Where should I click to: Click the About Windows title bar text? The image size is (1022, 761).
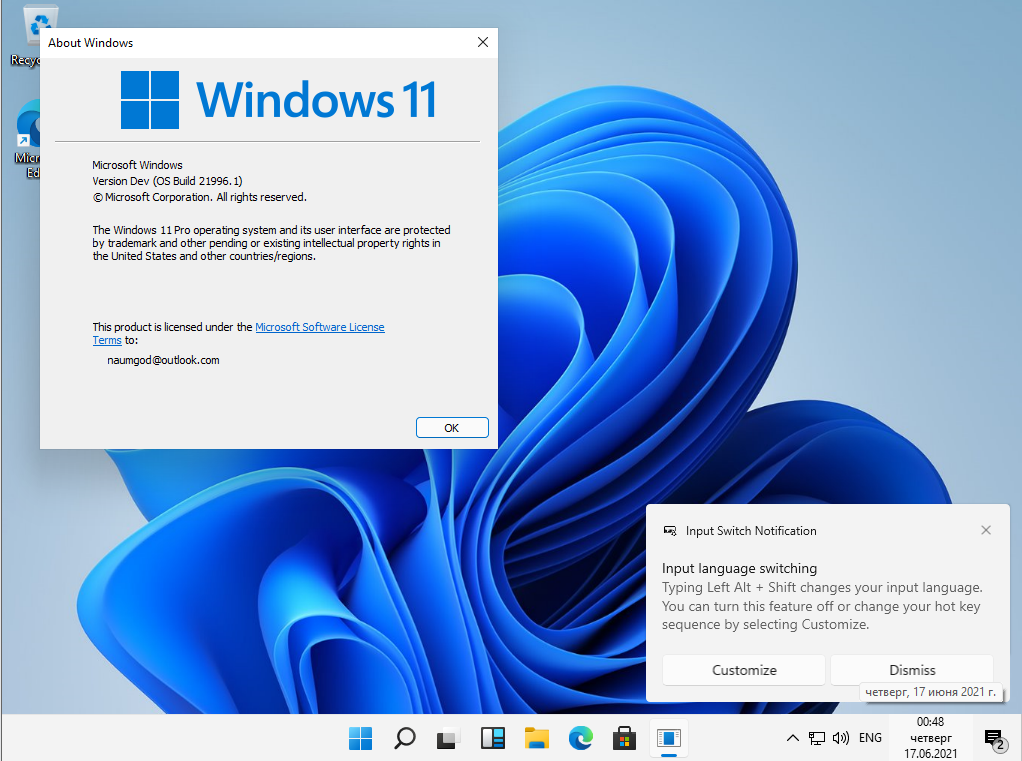coord(91,43)
